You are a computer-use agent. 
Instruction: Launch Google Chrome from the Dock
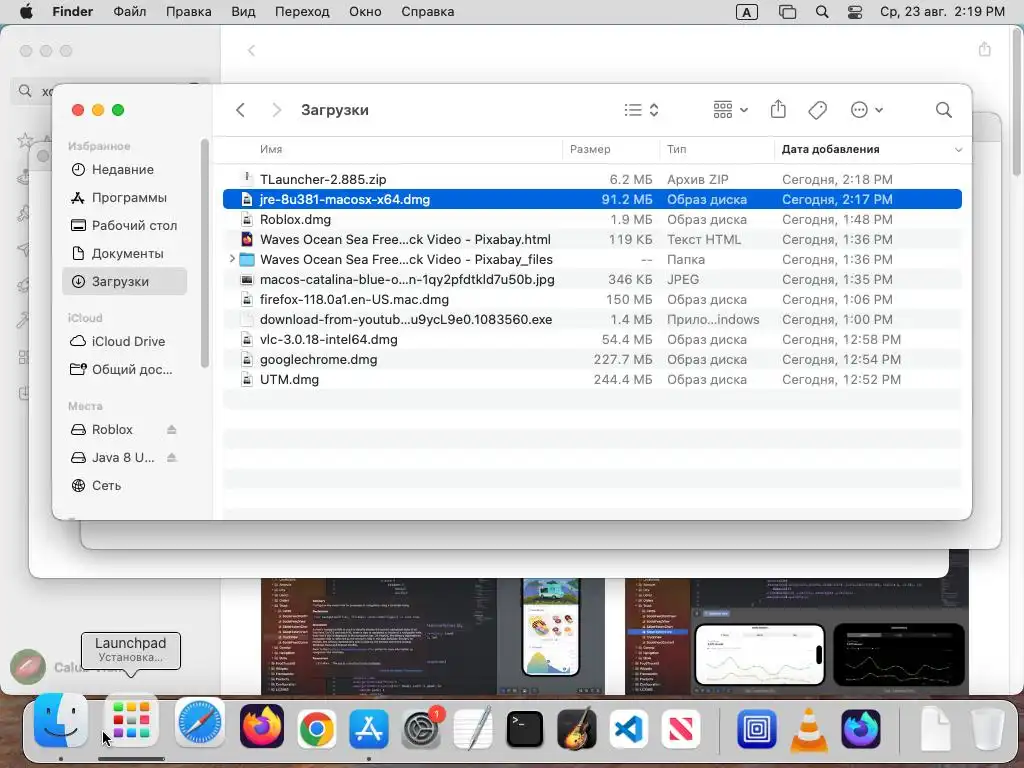(317, 728)
